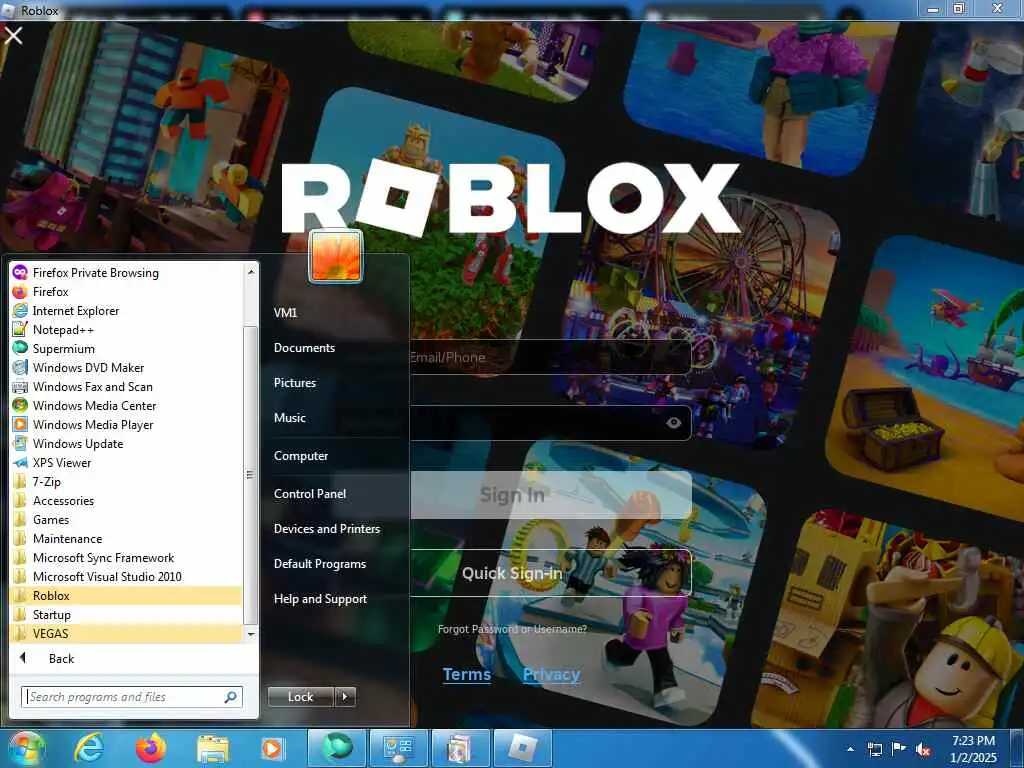The width and height of the screenshot is (1024, 768).
Task: Click the Roblox Email/Phone field
Action: (549, 357)
